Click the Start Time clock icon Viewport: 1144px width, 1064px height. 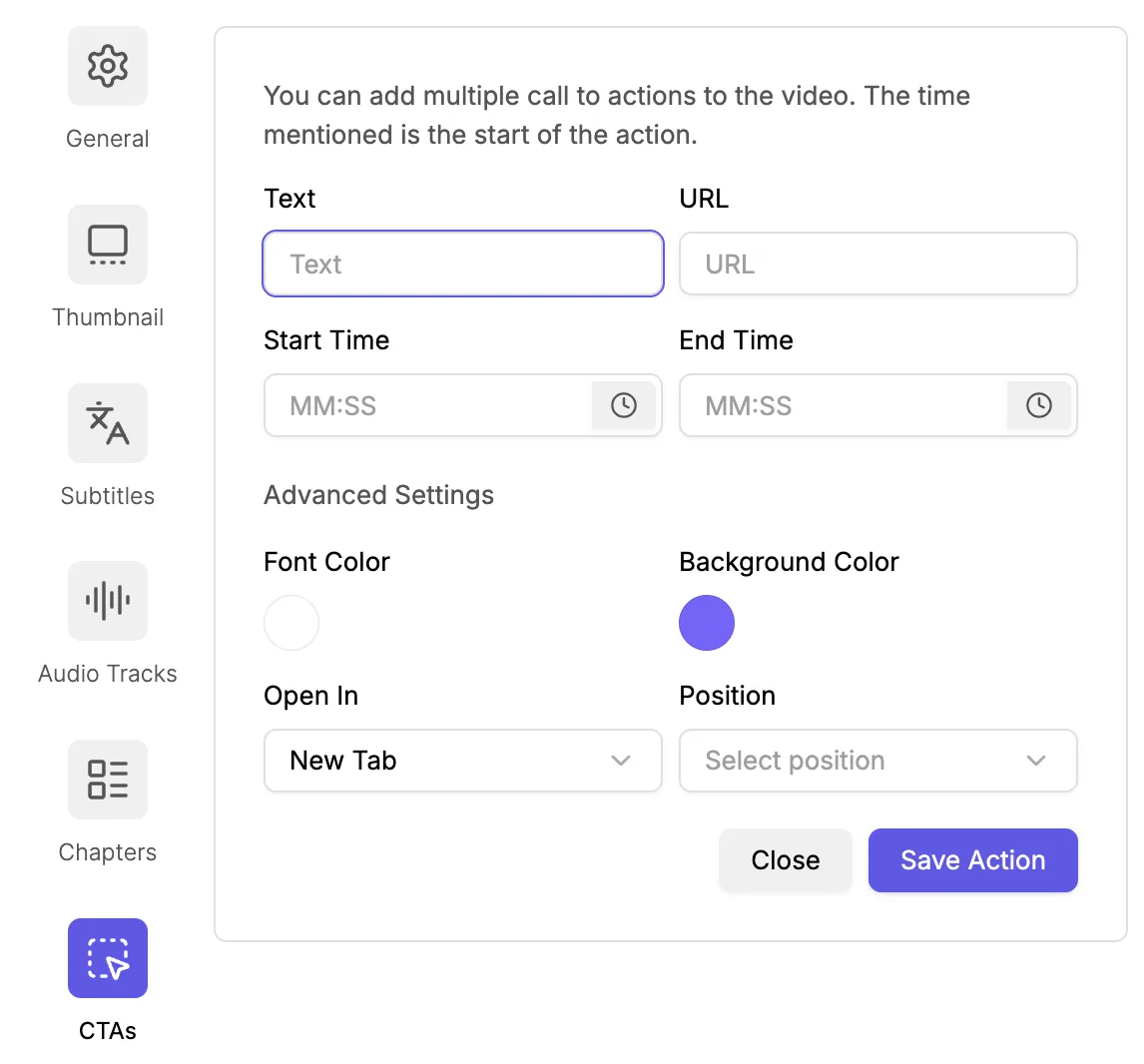click(624, 405)
